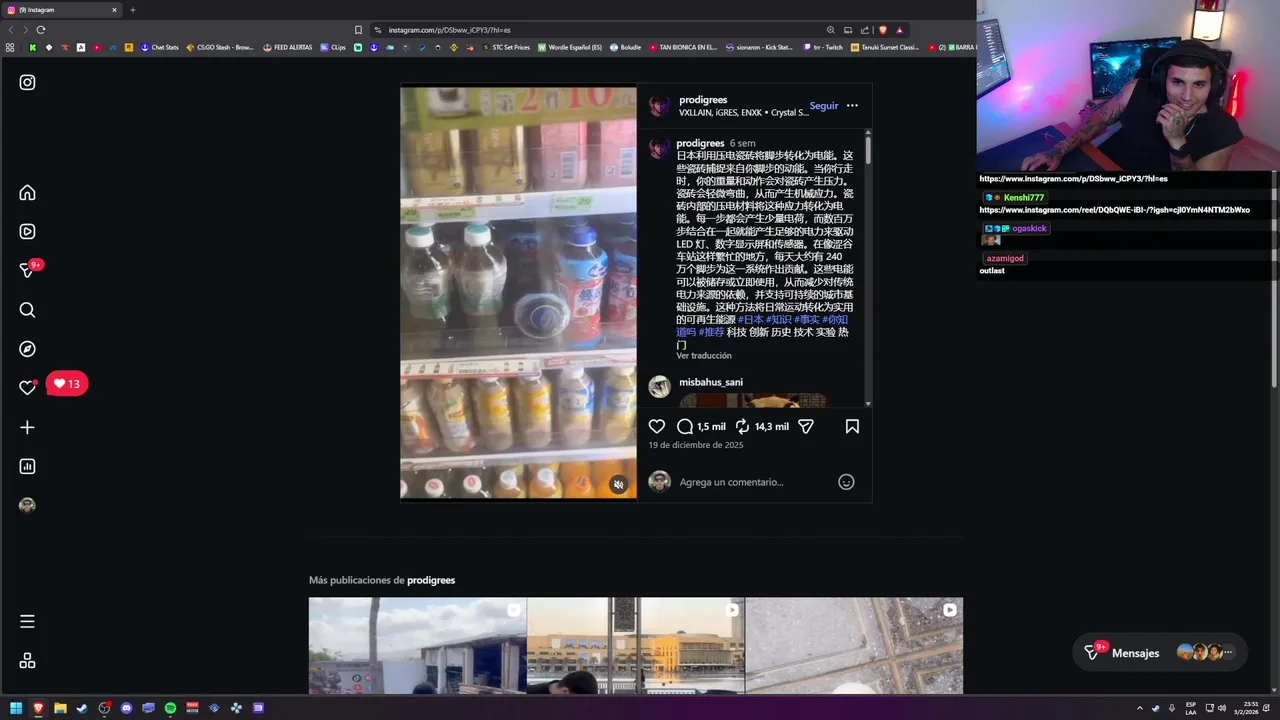Image resolution: width=1280 pixels, height=720 pixels.
Task: Open the Dashboard chart icon in the sidebar
Action: coord(27,466)
